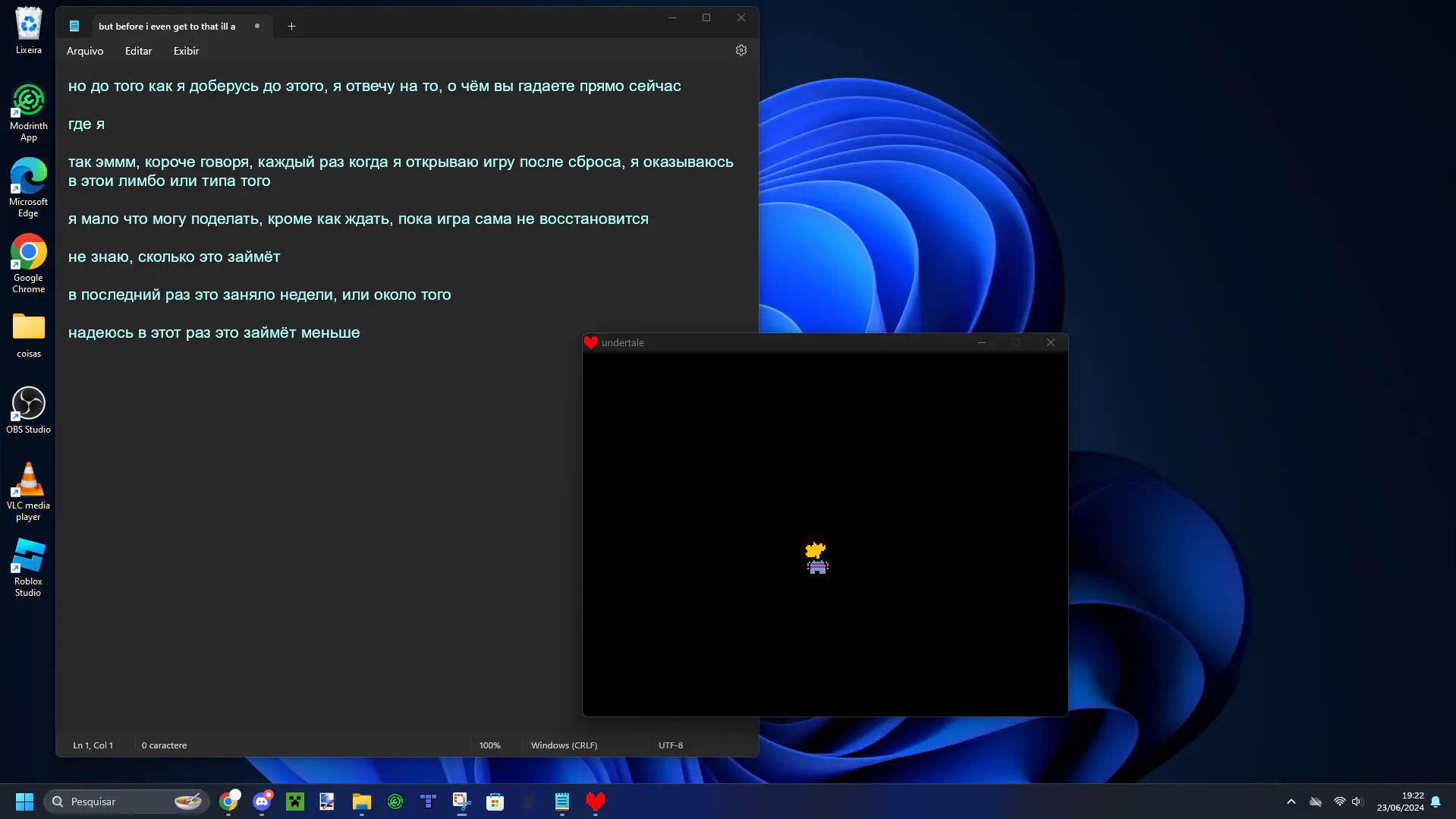Open Discord from the taskbar
Image resolution: width=1456 pixels, height=819 pixels.
pyautogui.click(x=262, y=802)
